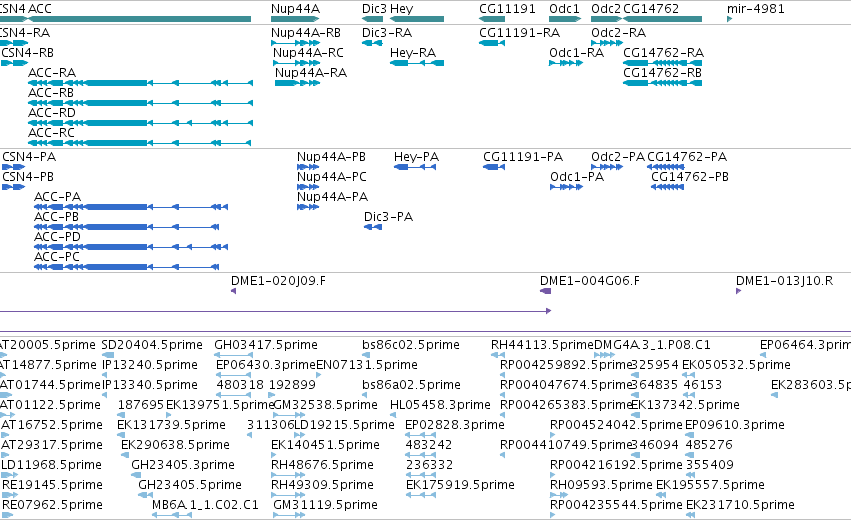Click the CG14762-PA protein label

tap(687, 157)
